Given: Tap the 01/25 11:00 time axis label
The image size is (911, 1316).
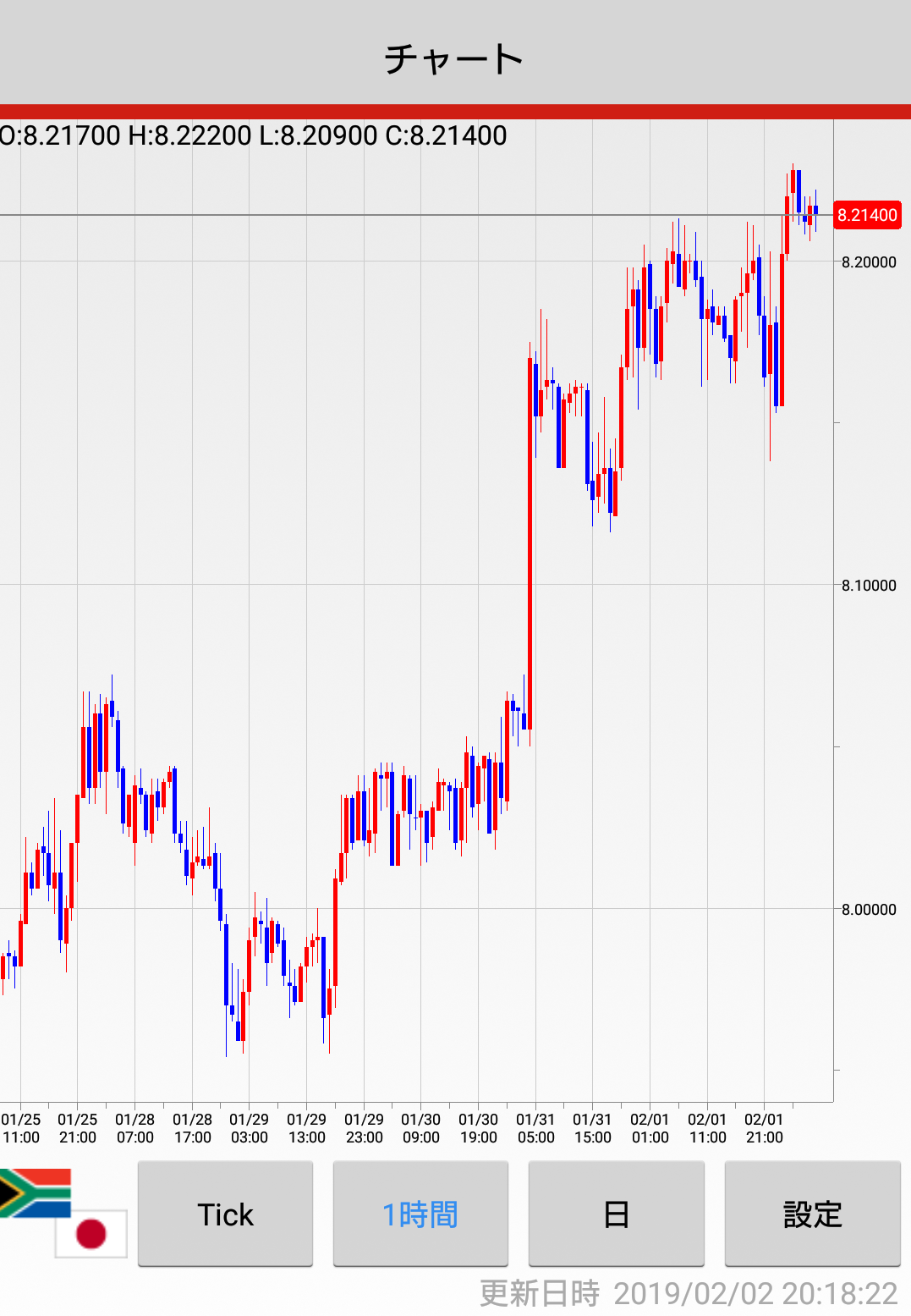Looking at the screenshot, I should tap(20, 1128).
